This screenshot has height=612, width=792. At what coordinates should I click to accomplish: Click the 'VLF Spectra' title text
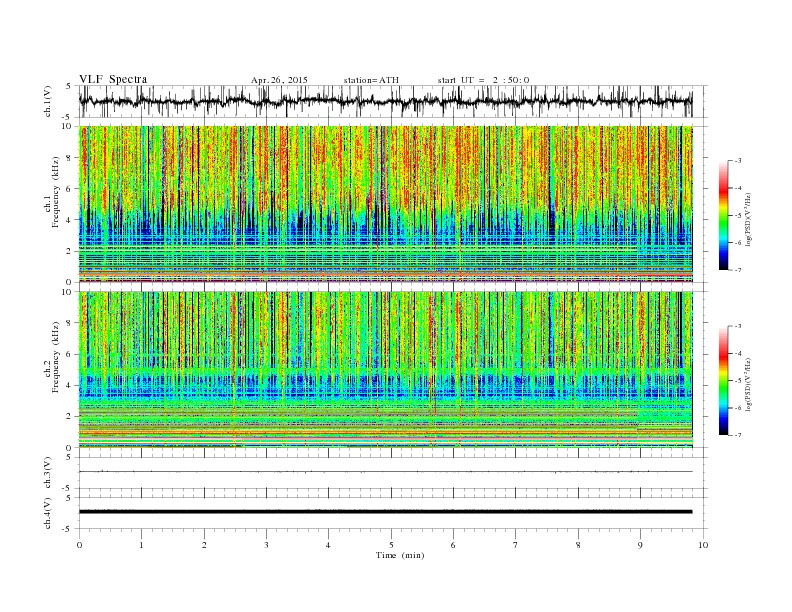(113, 79)
